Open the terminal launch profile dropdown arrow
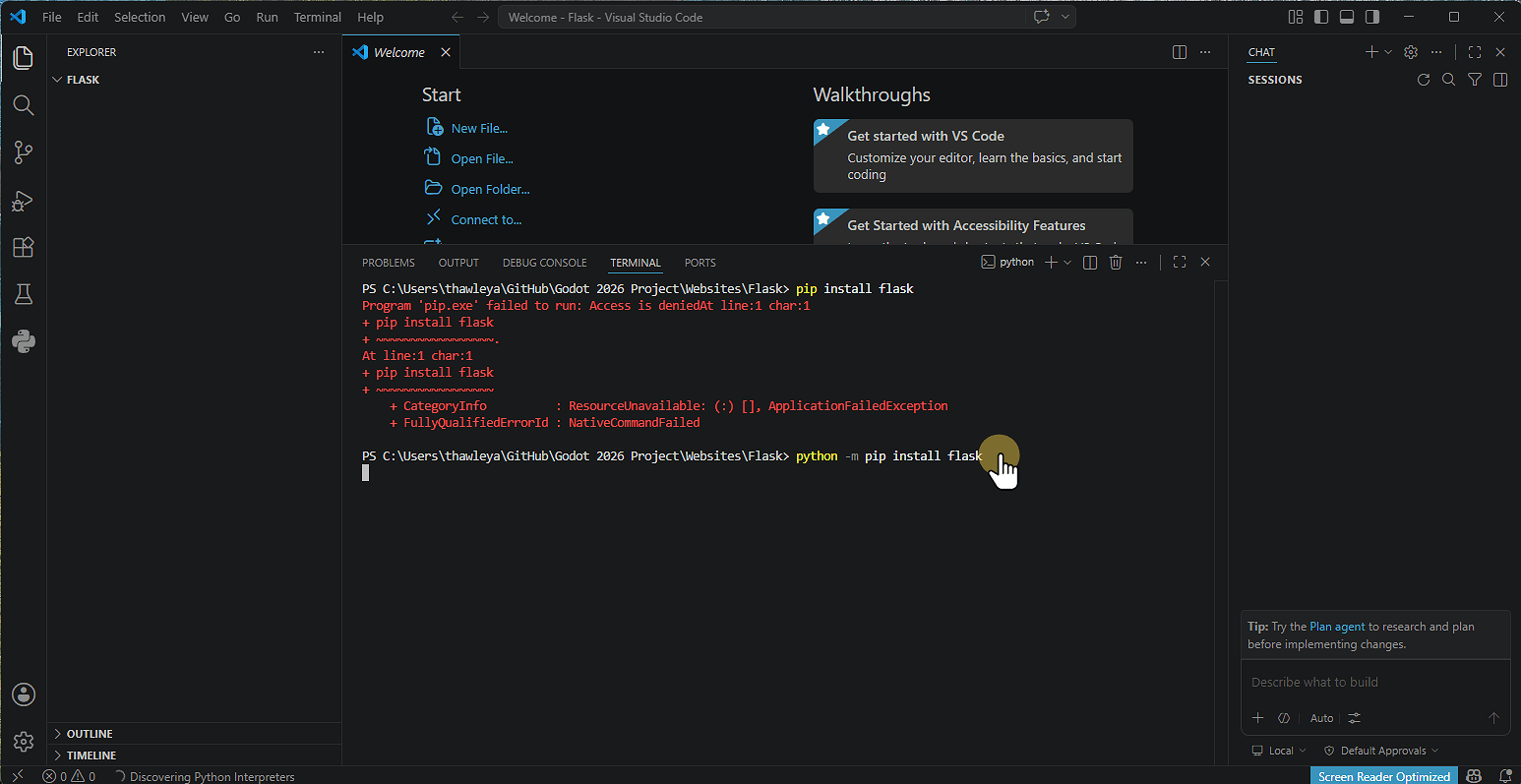The height and width of the screenshot is (784, 1521). tap(1067, 262)
